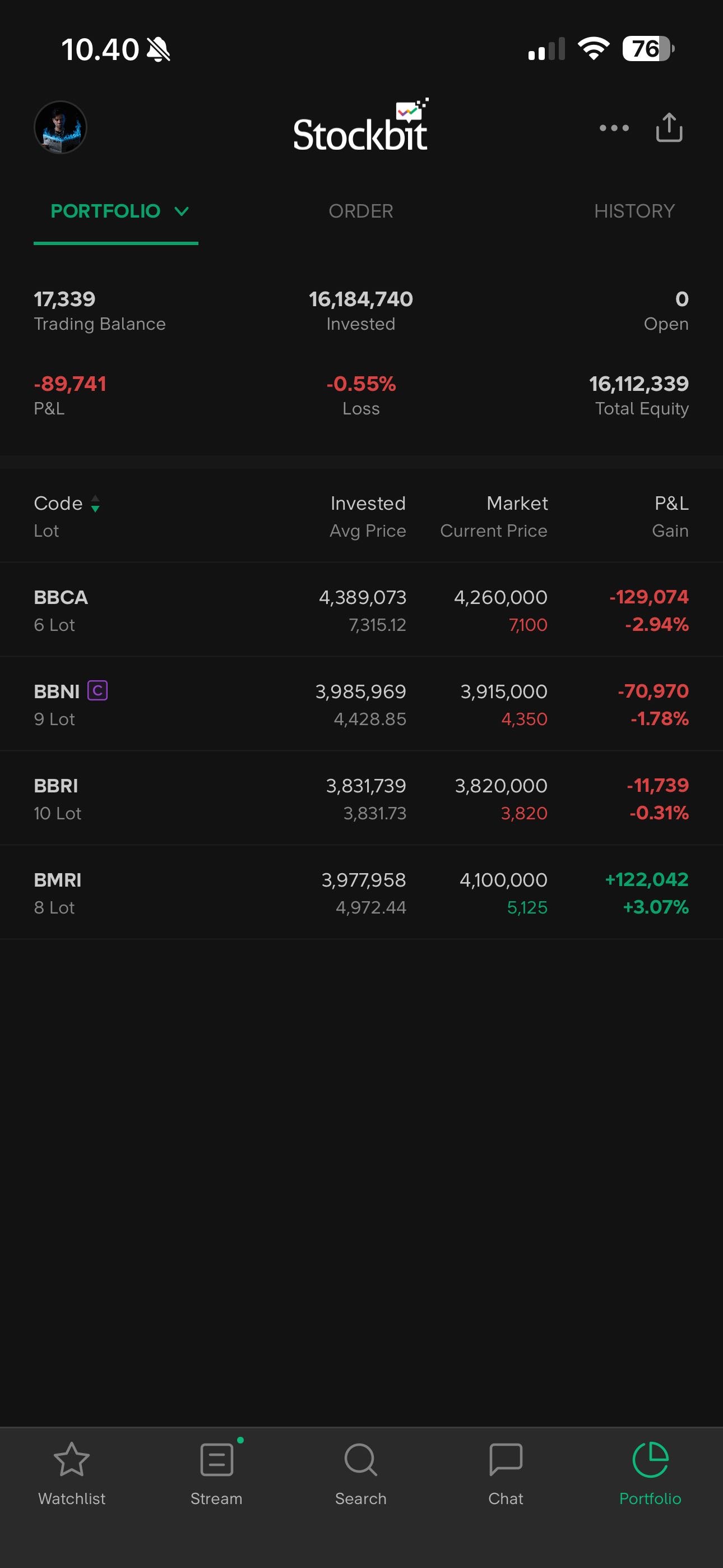Open the Chat bubble icon

point(506,1460)
